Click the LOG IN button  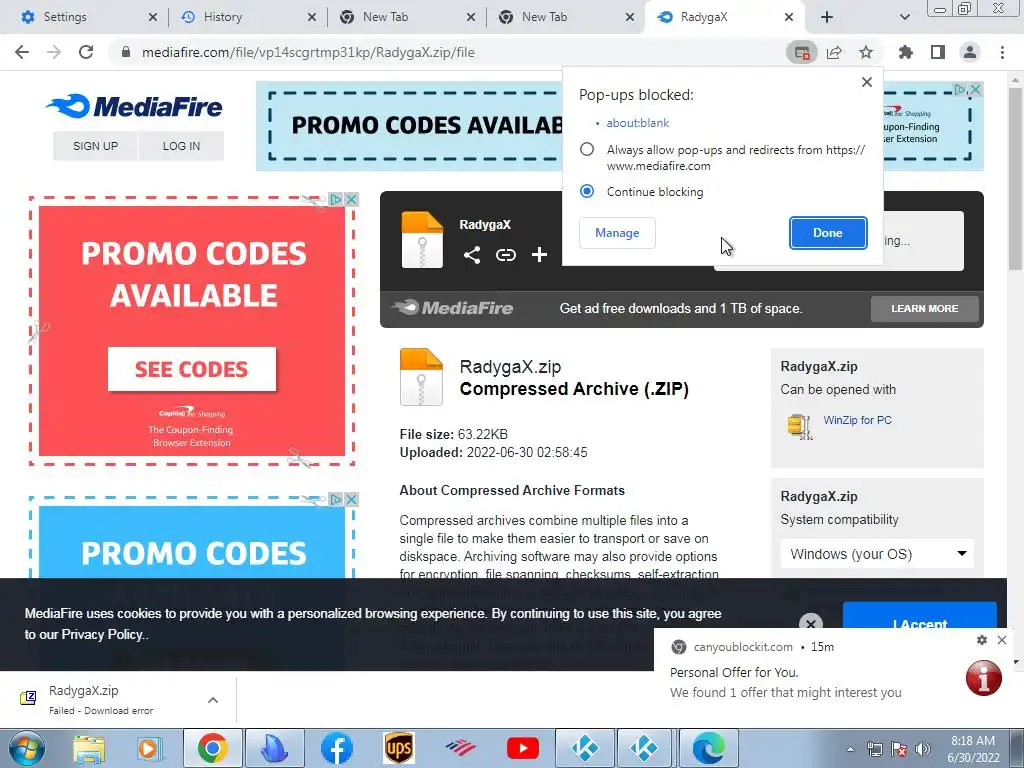pyautogui.click(x=181, y=146)
